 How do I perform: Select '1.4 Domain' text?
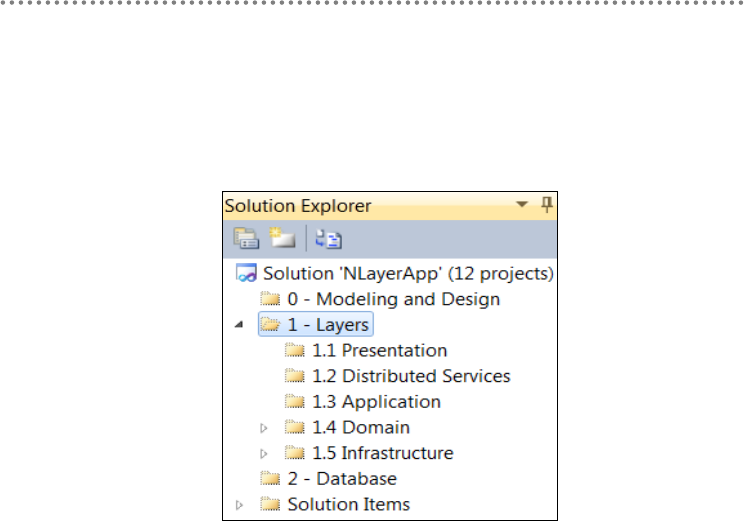[361, 428]
